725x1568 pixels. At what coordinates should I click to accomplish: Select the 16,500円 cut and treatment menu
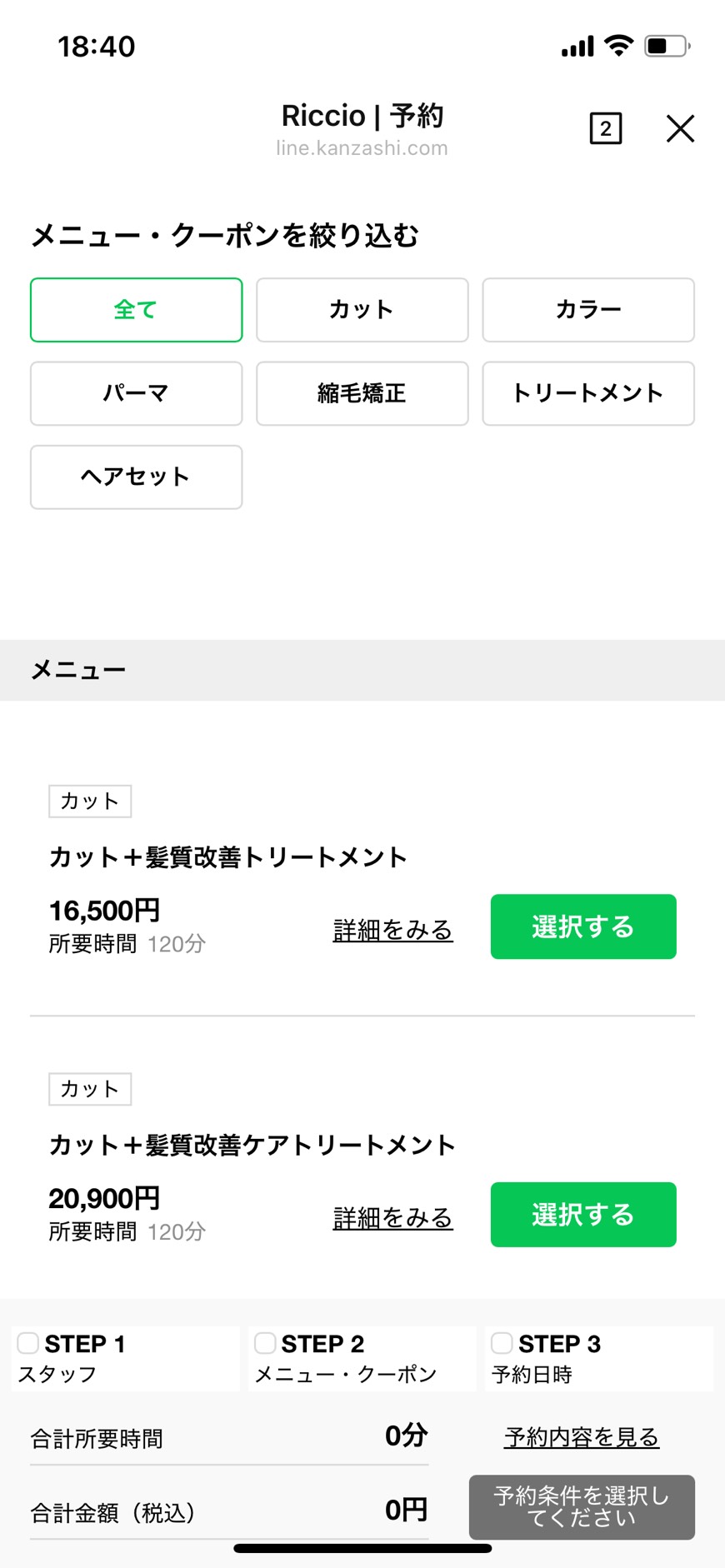point(582,926)
